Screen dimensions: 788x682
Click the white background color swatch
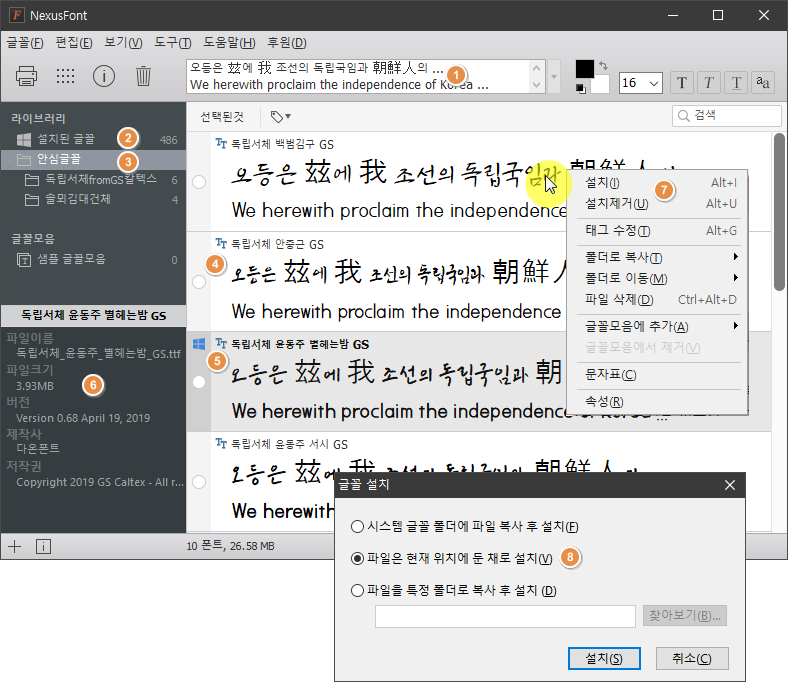pyautogui.click(x=600, y=84)
